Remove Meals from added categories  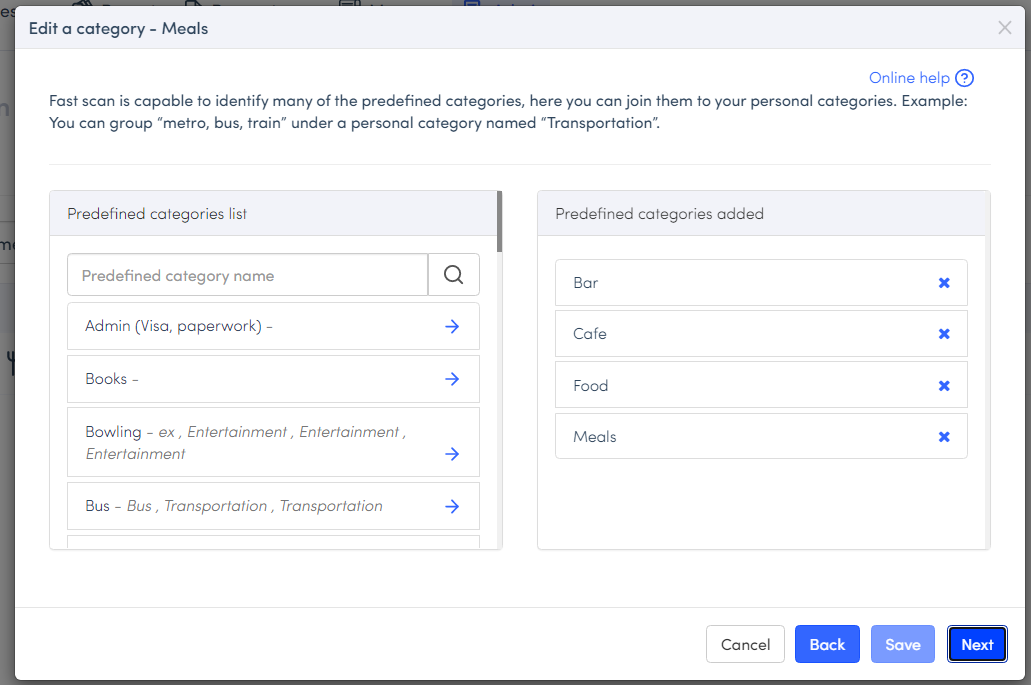(x=943, y=437)
